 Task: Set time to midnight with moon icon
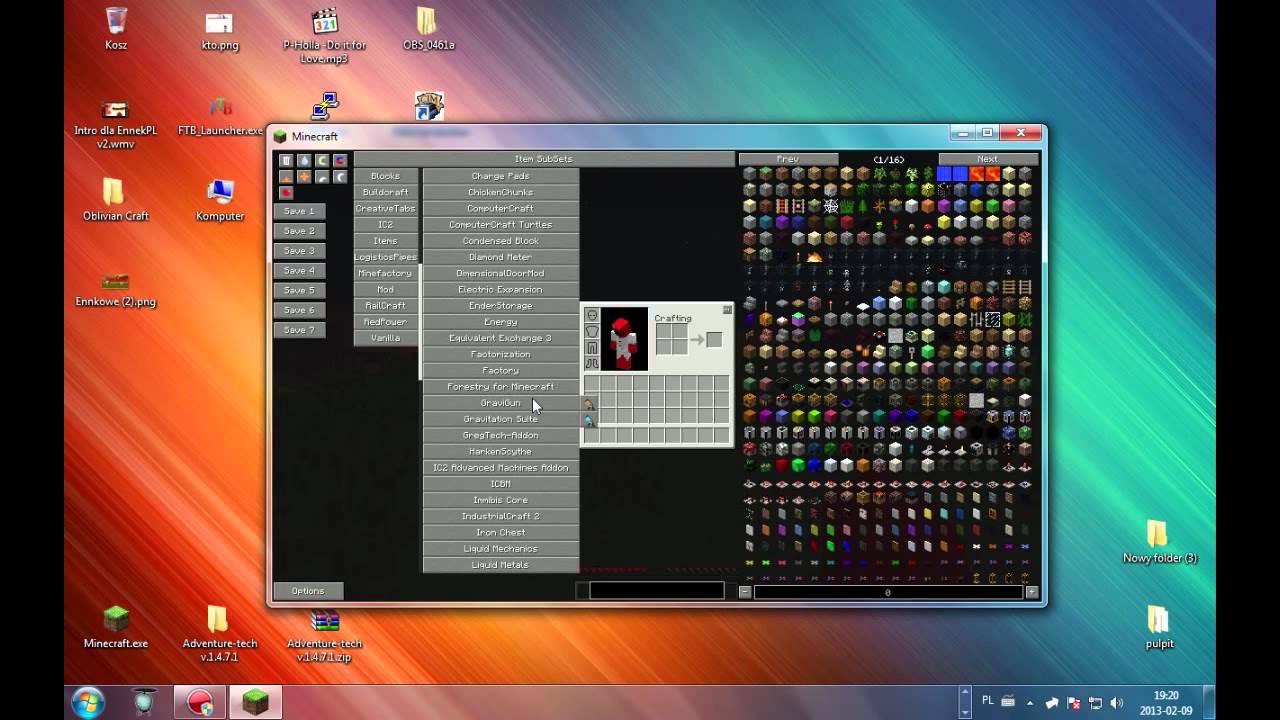click(x=340, y=177)
